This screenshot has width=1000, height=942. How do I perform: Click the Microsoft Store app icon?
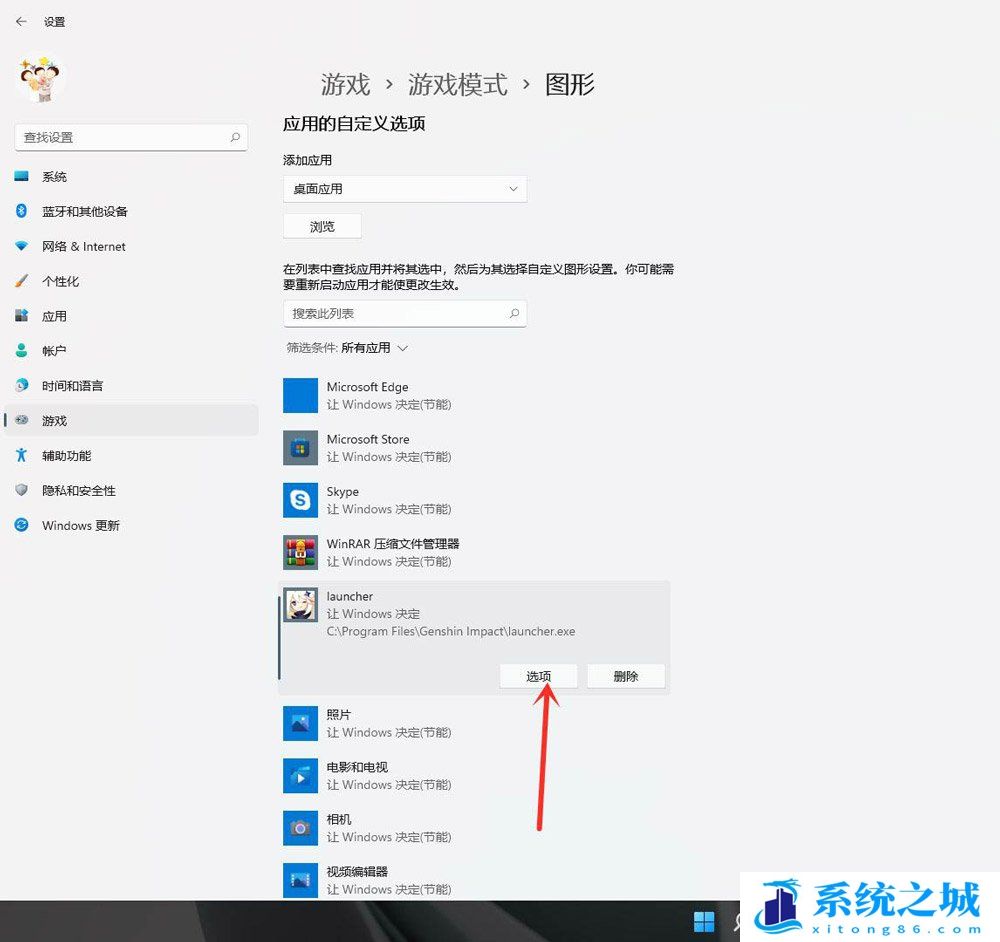tap(299, 447)
